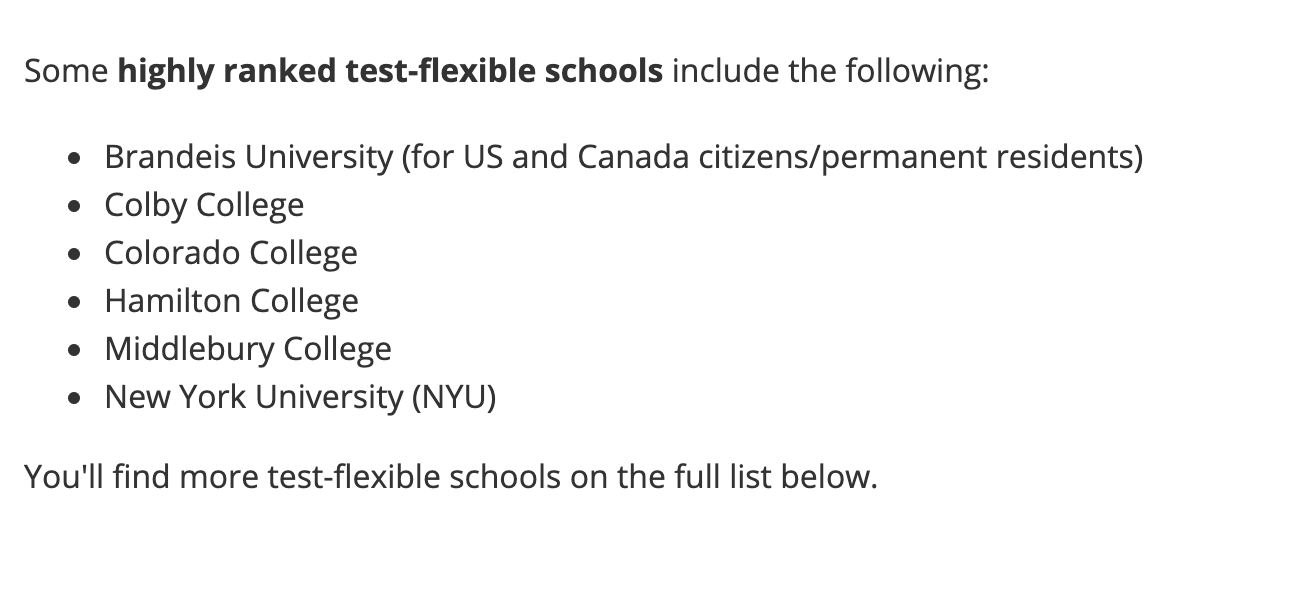Click the Colorado College list entry
The height and width of the screenshot is (596, 1314).
point(231,254)
